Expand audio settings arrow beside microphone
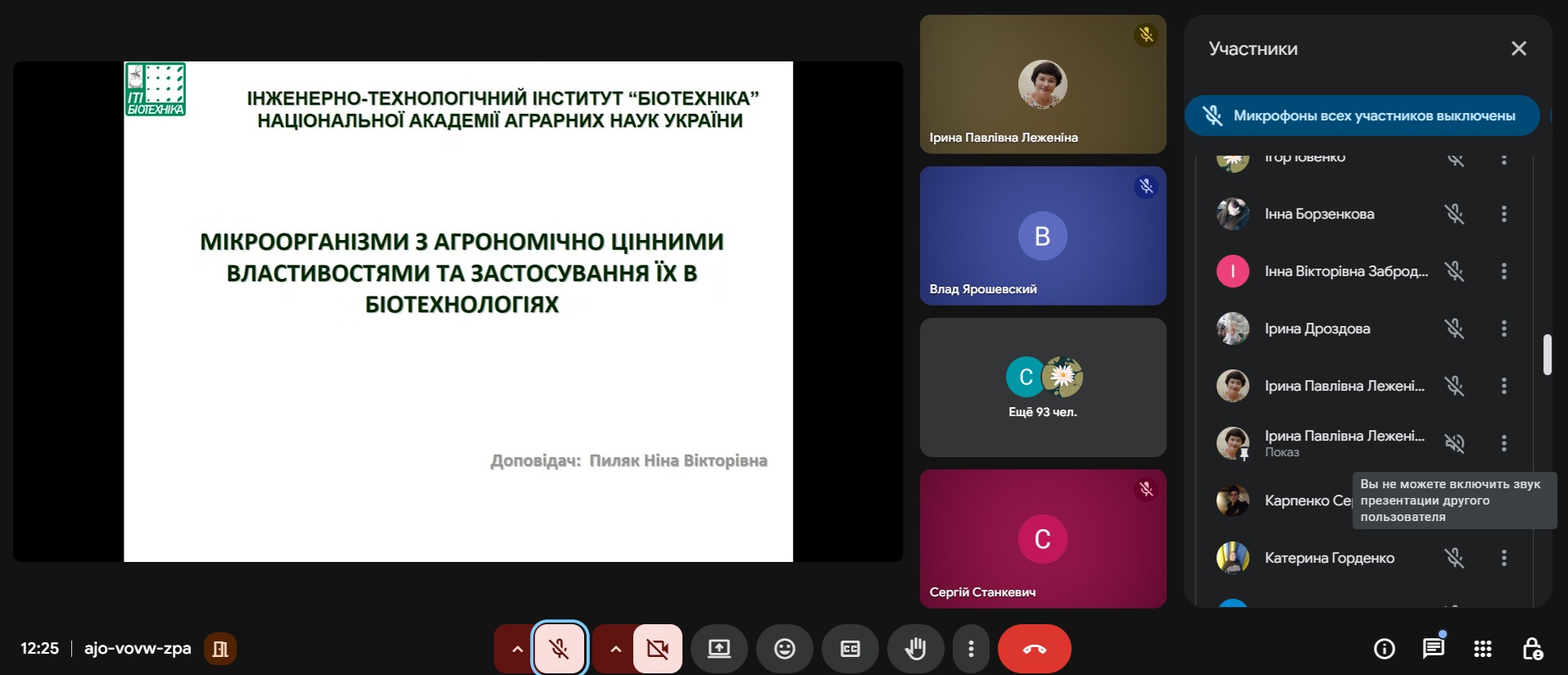Image resolution: width=1568 pixels, height=675 pixels. point(517,649)
